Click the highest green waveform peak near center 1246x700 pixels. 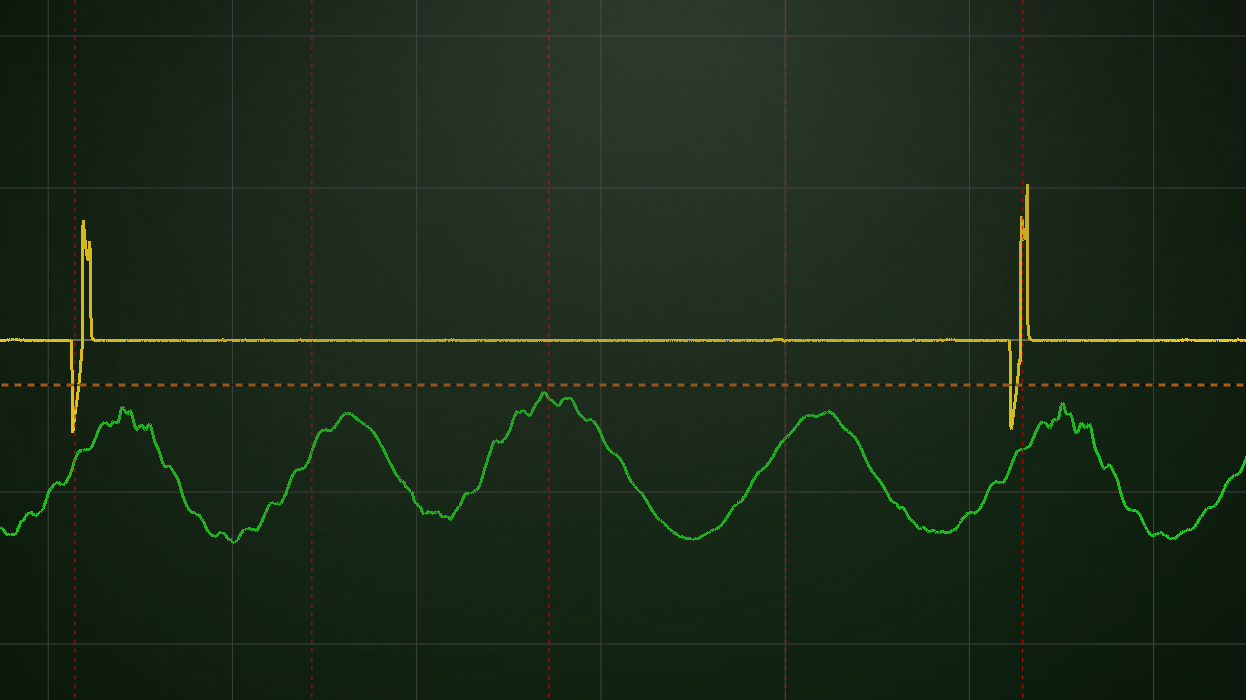pyautogui.click(x=544, y=393)
